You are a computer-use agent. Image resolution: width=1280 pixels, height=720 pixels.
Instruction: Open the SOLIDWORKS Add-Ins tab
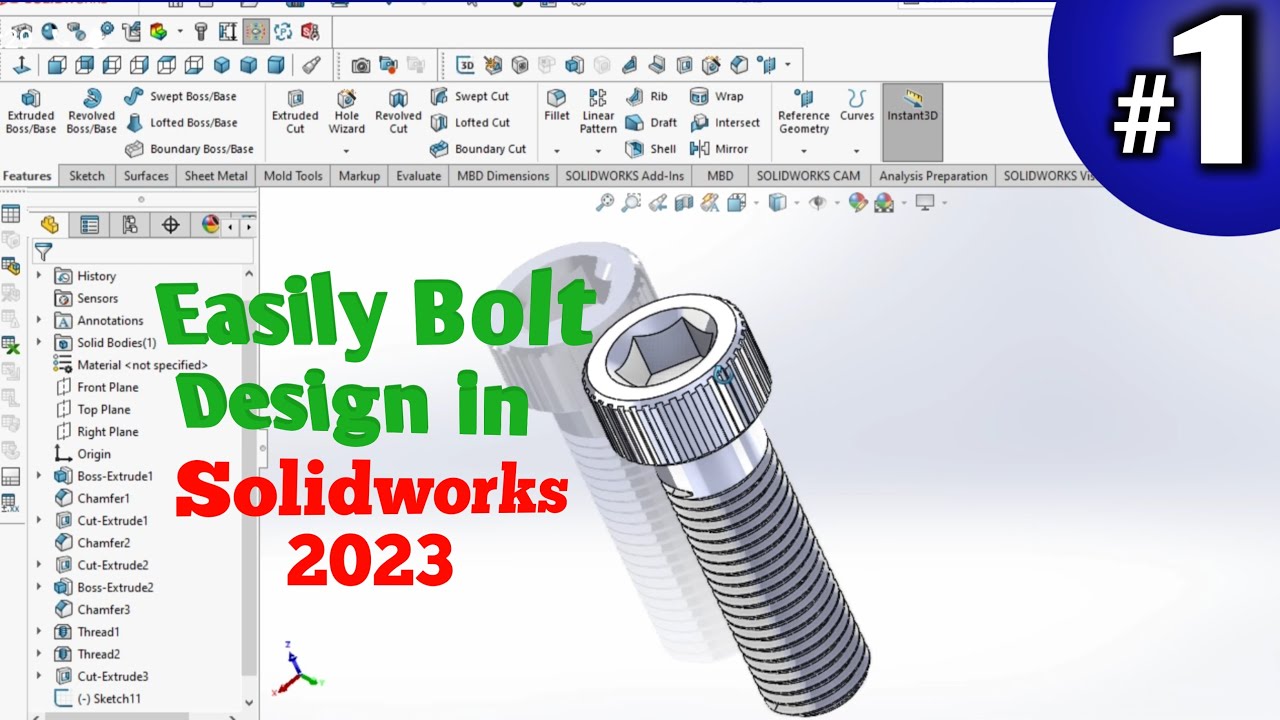tap(625, 176)
